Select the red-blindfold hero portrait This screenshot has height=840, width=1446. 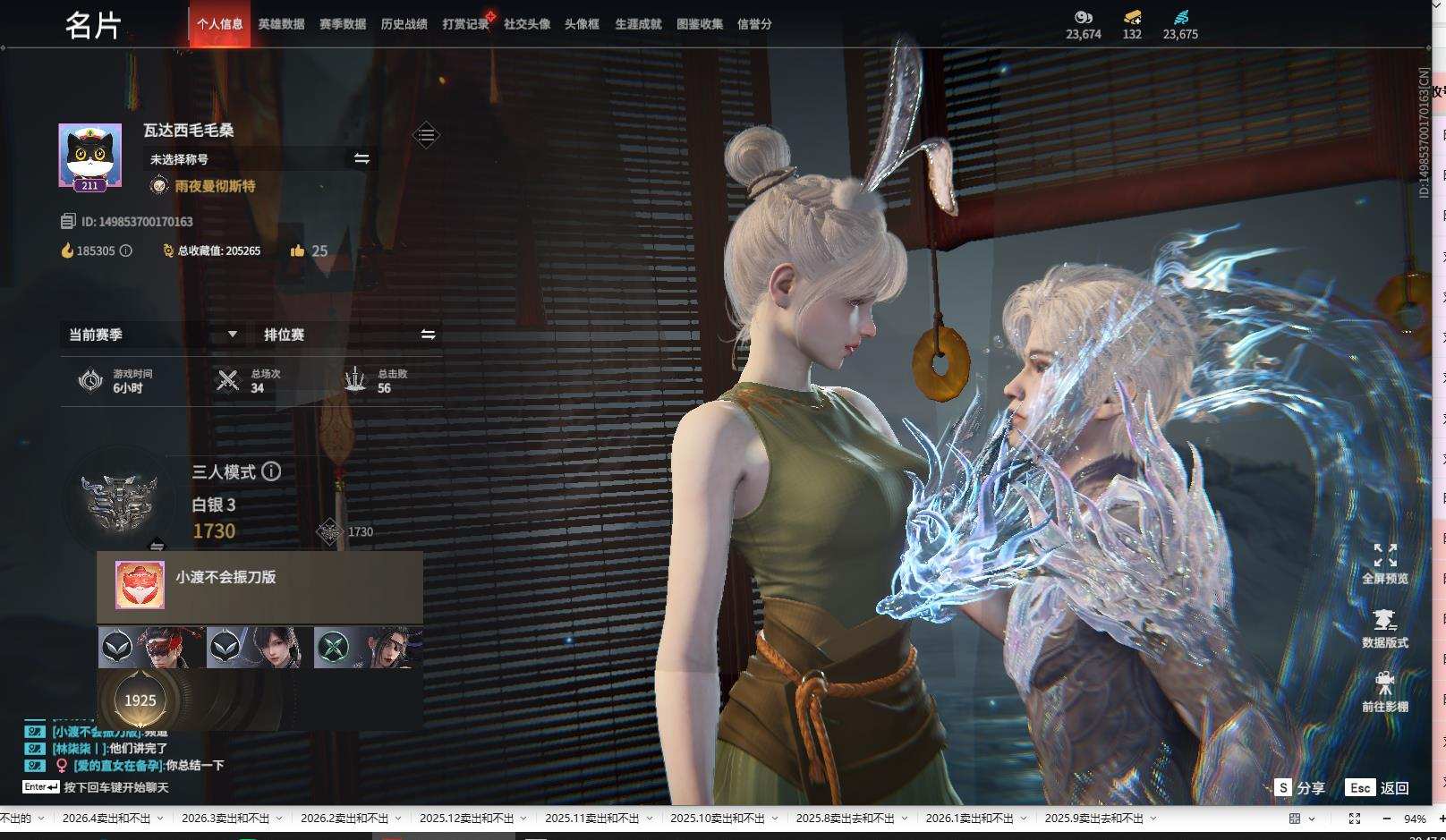pyautogui.click(x=152, y=647)
